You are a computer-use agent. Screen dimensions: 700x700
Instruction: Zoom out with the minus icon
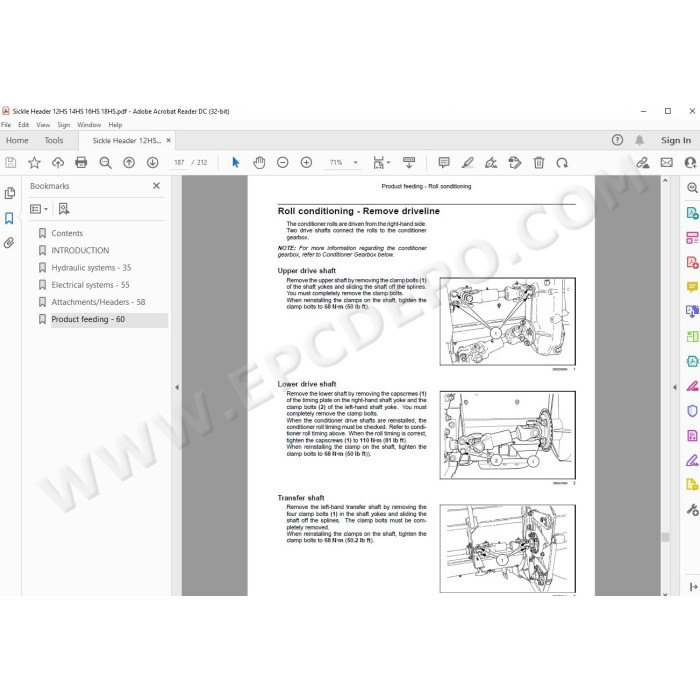point(283,162)
